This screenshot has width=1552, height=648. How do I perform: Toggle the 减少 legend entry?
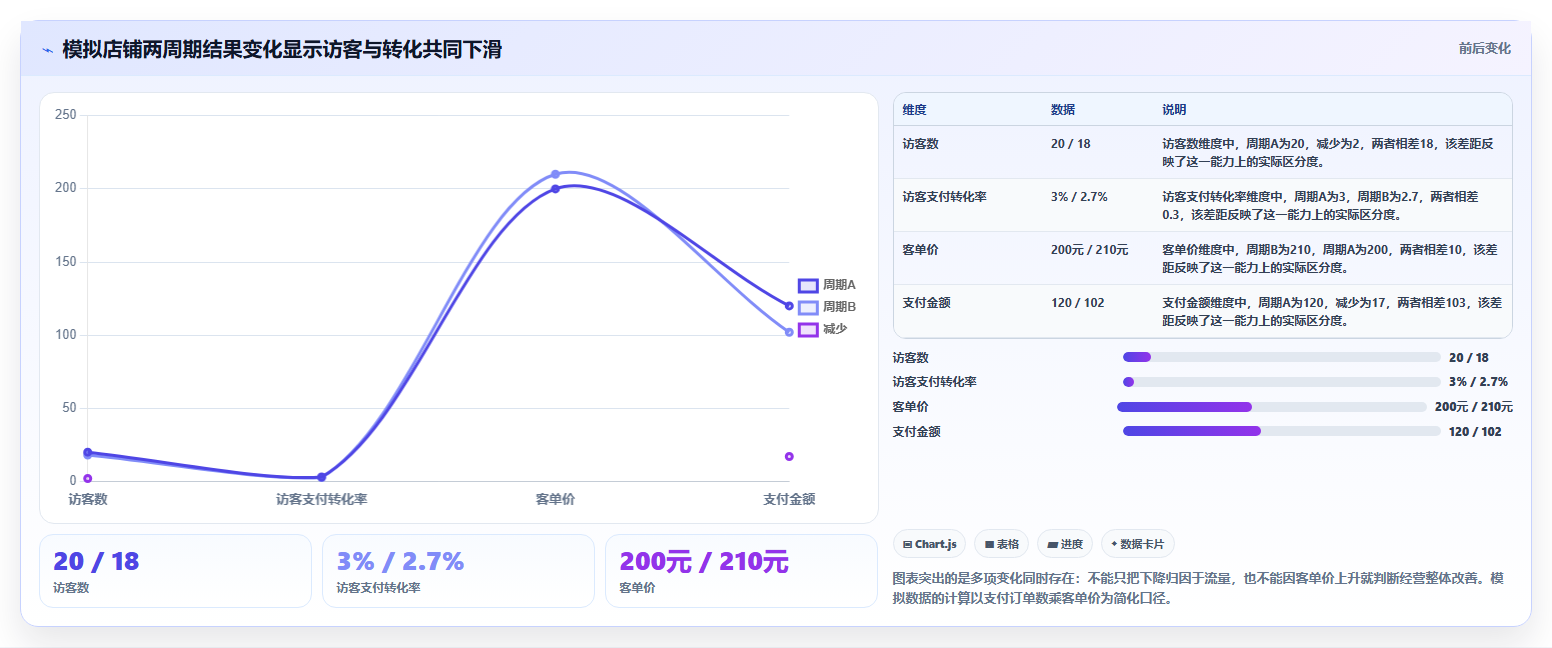pyautogui.click(x=823, y=329)
